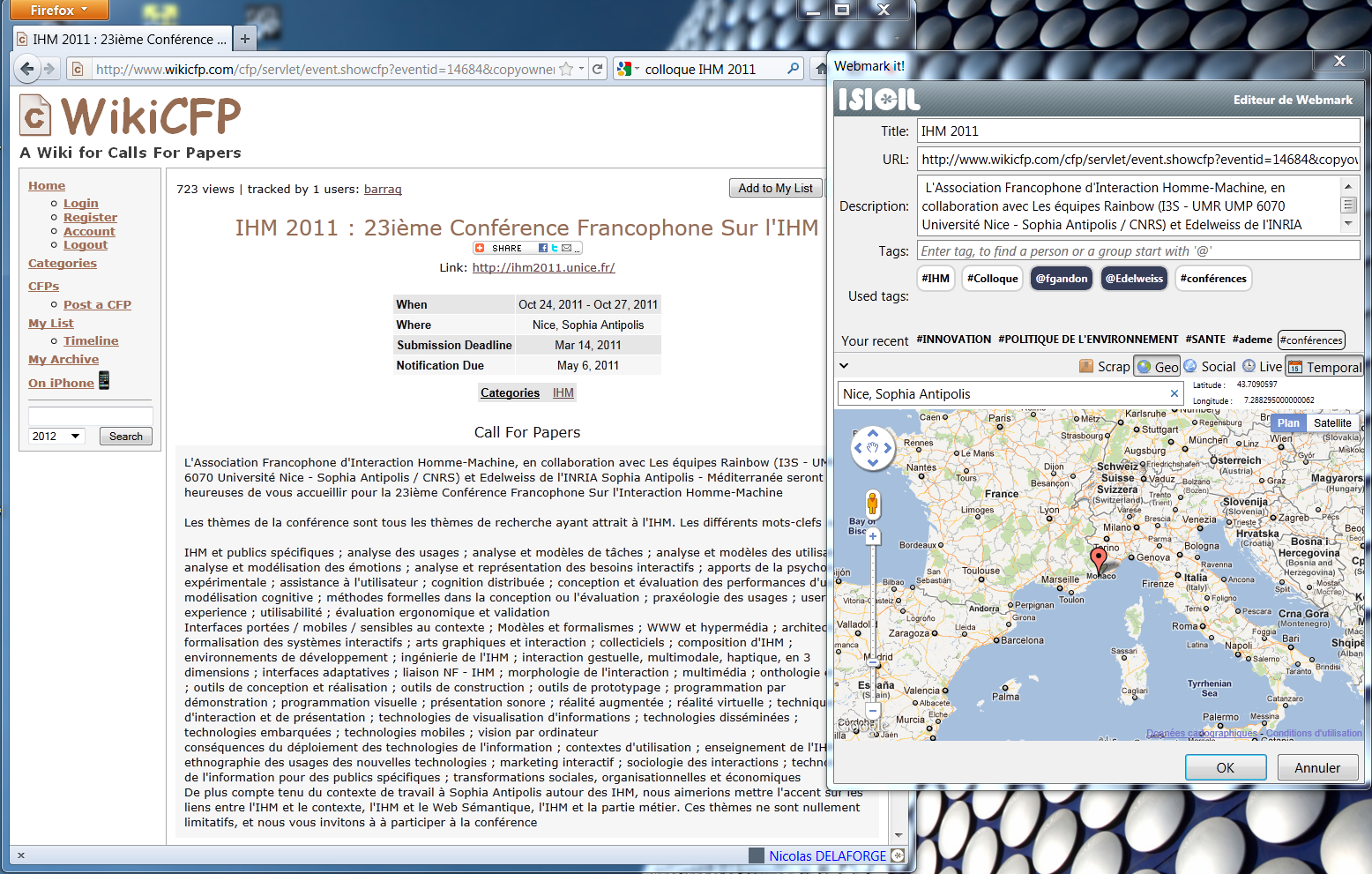Click the Logout link
Image resolution: width=1372 pixels, height=874 pixels.
click(86, 244)
